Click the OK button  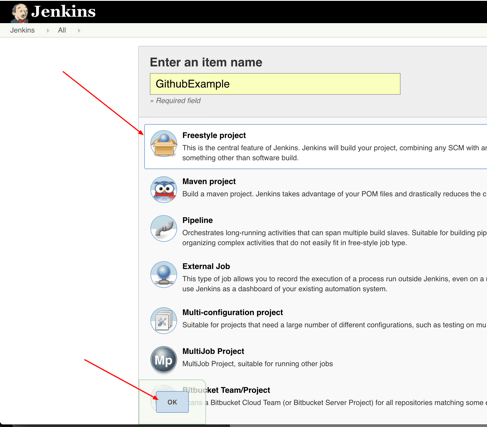coord(172,402)
